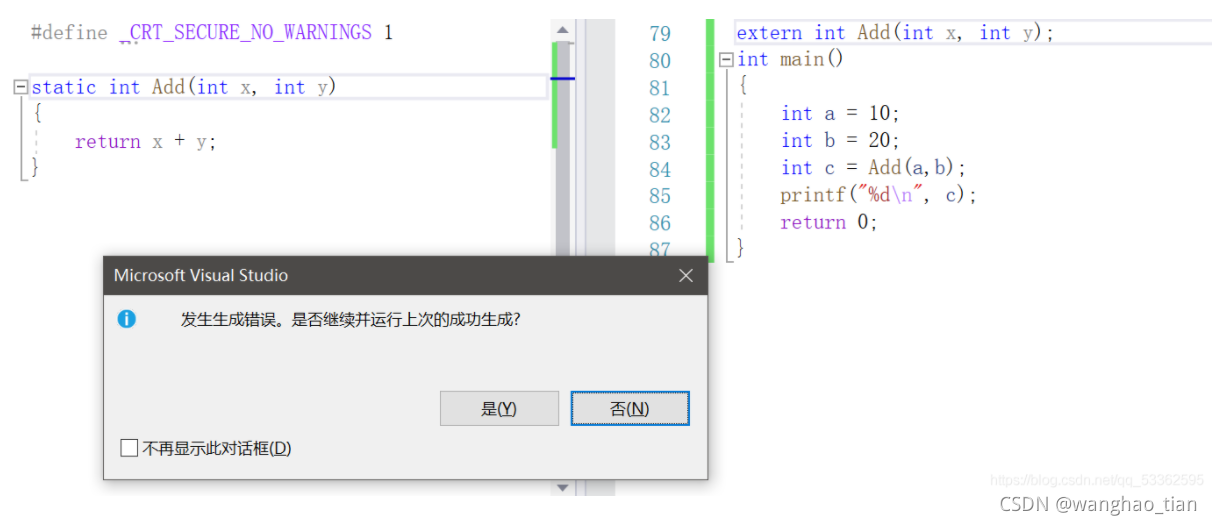Click the left editor scrollbar up arrow

(562, 30)
